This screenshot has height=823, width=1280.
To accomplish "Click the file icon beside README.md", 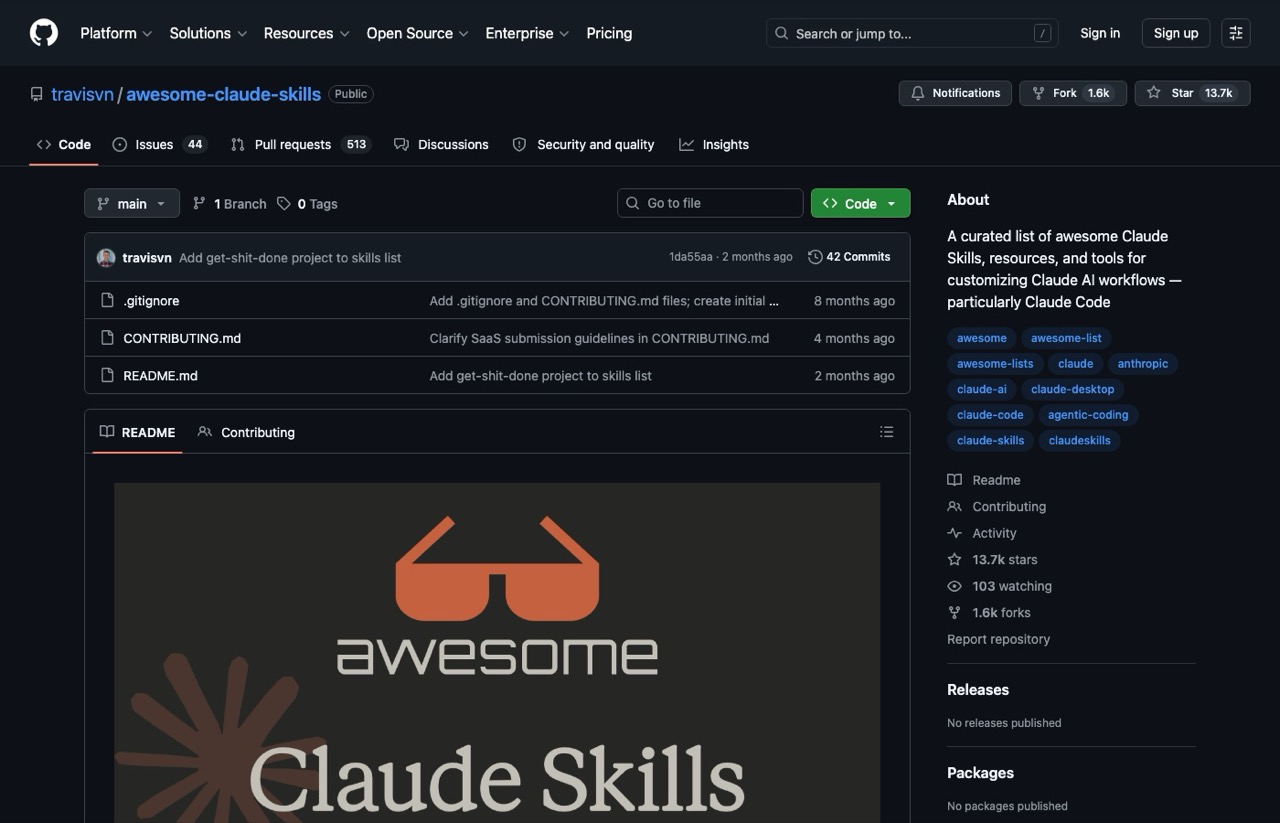I will (x=107, y=376).
